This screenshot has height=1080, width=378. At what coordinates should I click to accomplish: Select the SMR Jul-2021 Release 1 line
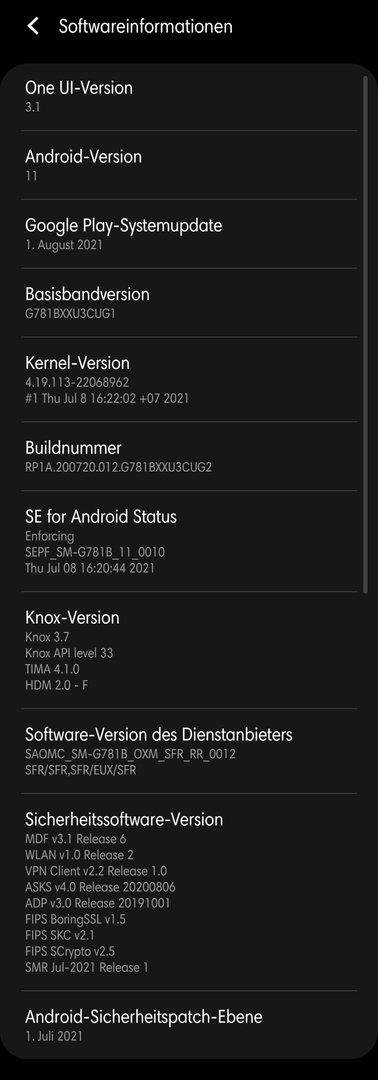click(87, 968)
